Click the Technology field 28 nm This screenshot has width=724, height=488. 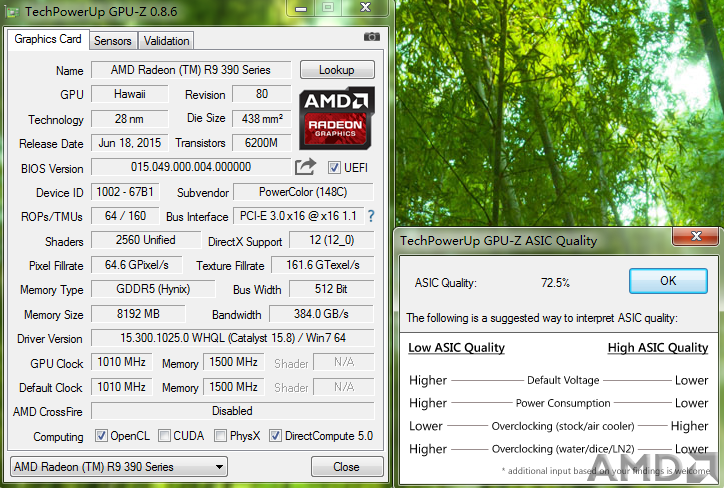coord(130,119)
